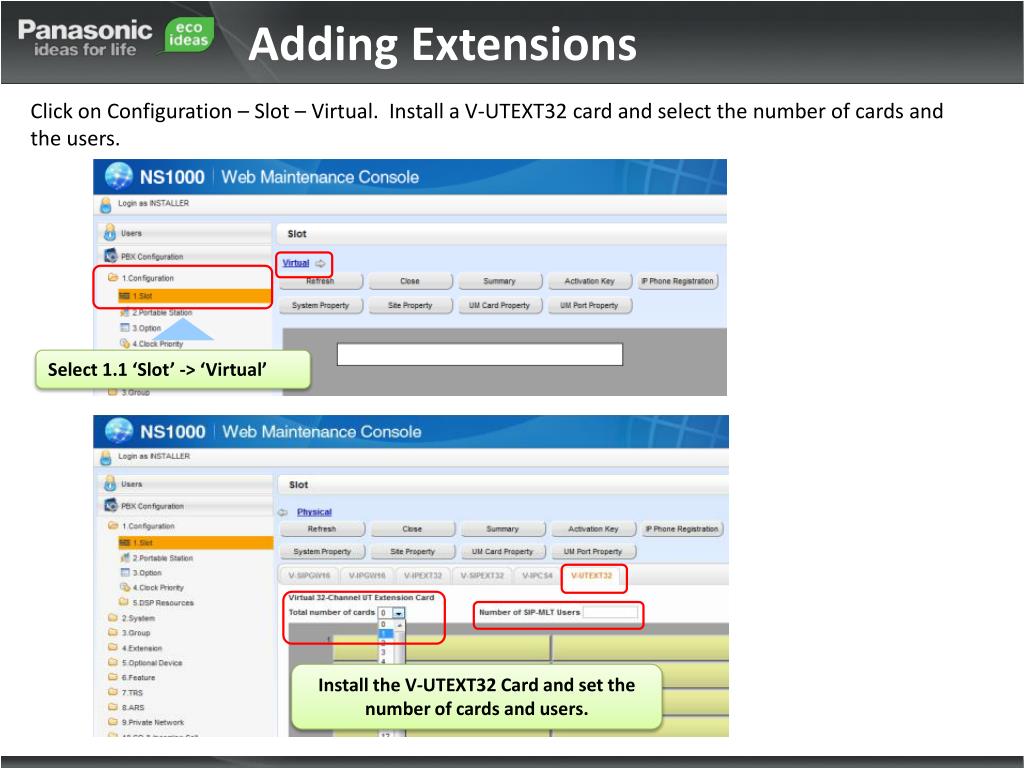Screen dimensions: 1024x768
Task: Click System Property in the Virtual-link console
Action: 321,306
